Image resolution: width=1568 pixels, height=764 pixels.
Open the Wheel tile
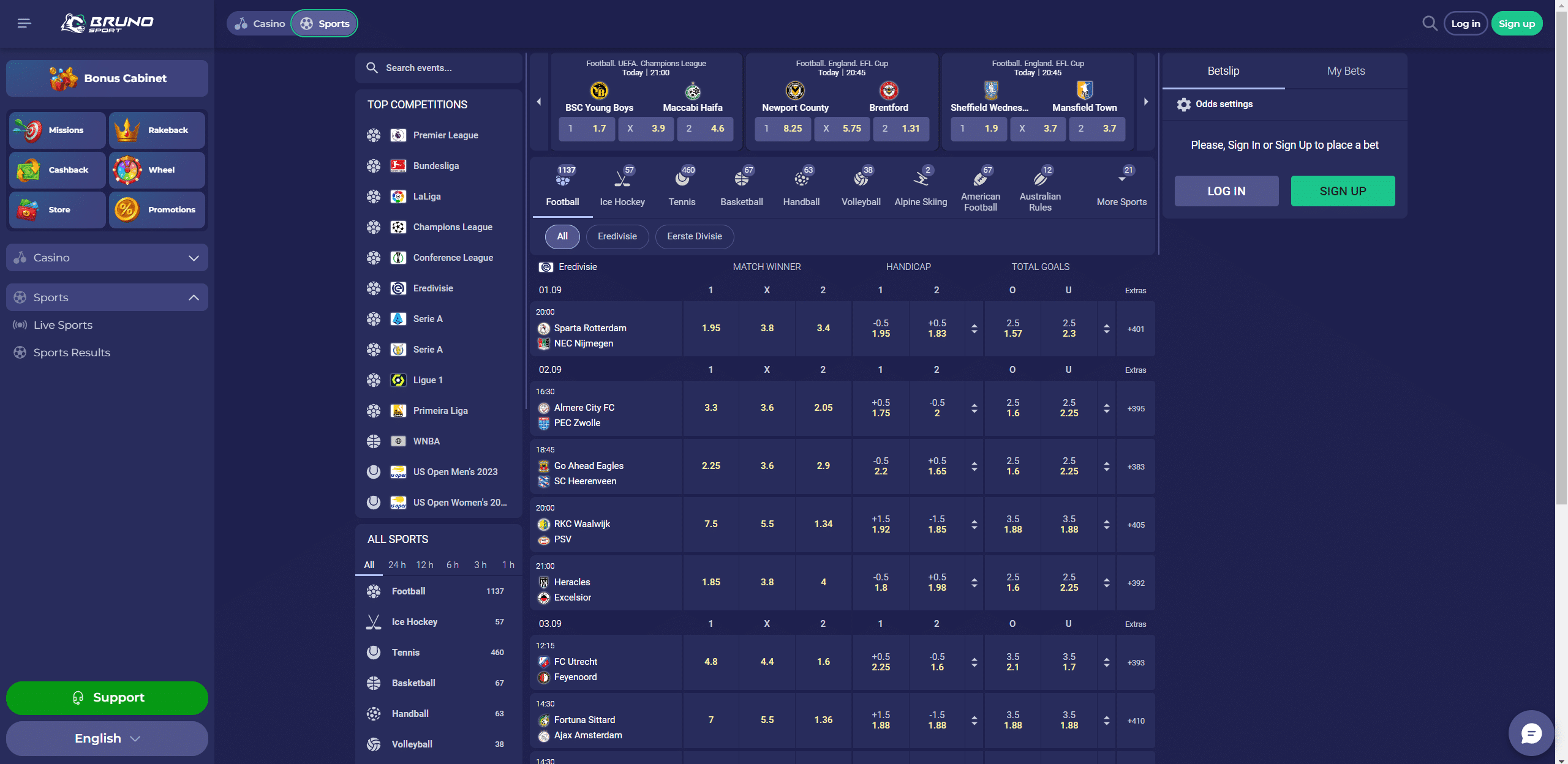[x=157, y=170]
